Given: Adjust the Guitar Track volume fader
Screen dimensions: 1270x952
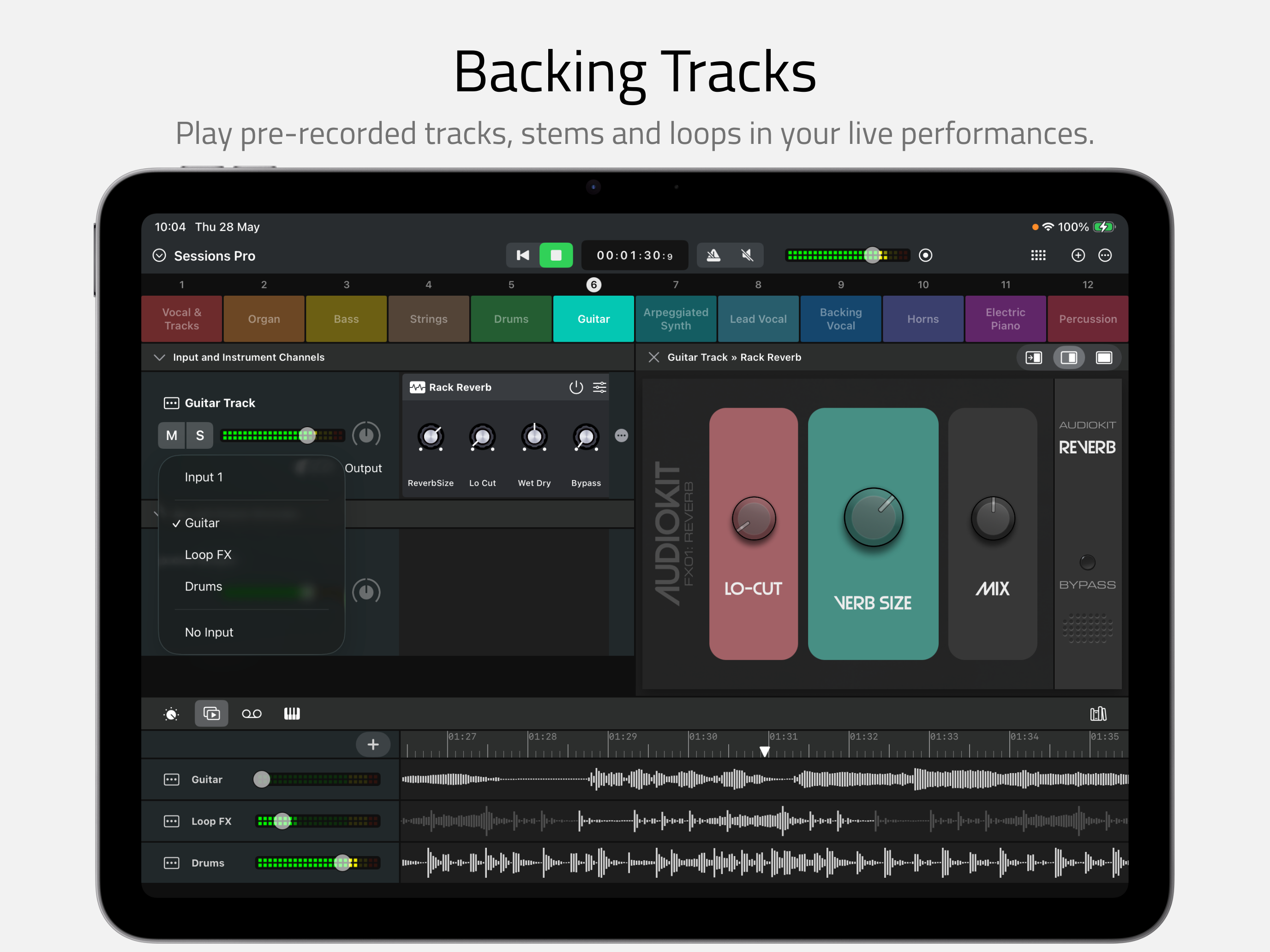Looking at the screenshot, I should (x=283, y=435).
